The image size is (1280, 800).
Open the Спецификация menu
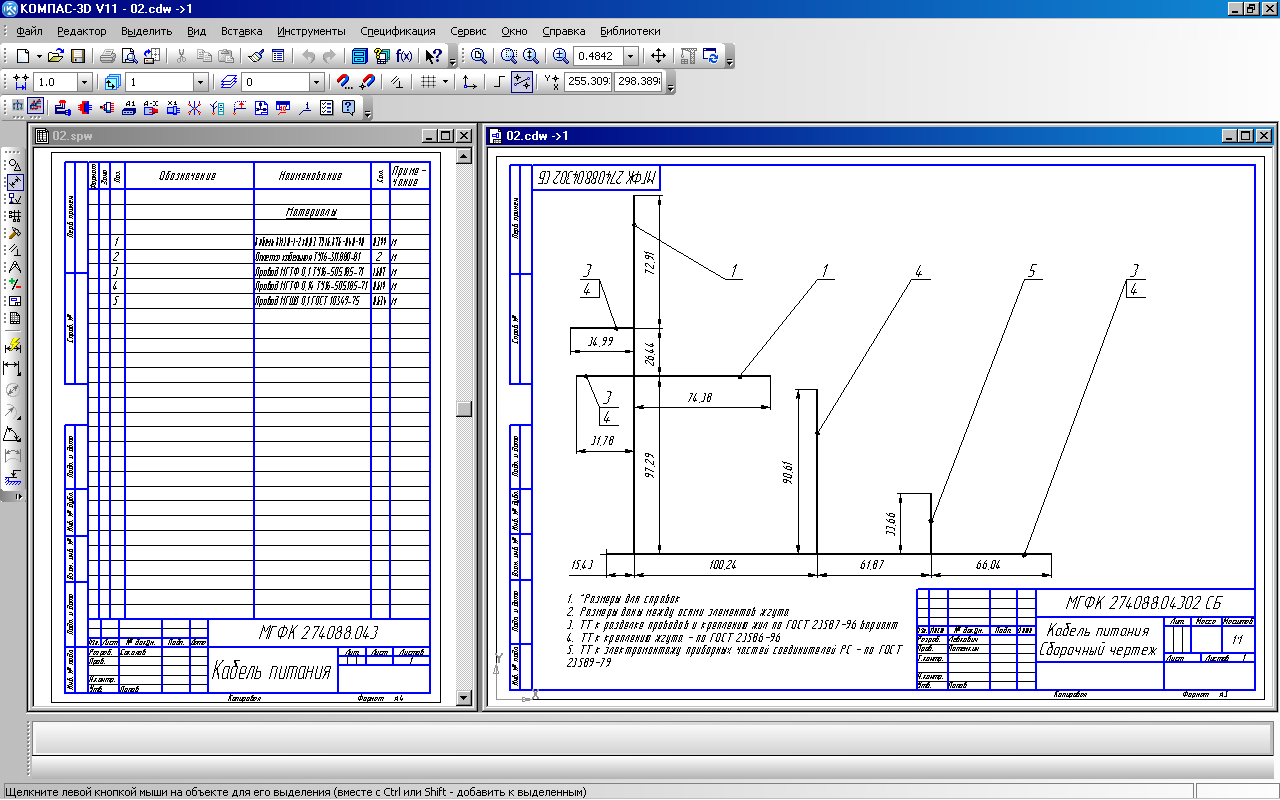397,31
